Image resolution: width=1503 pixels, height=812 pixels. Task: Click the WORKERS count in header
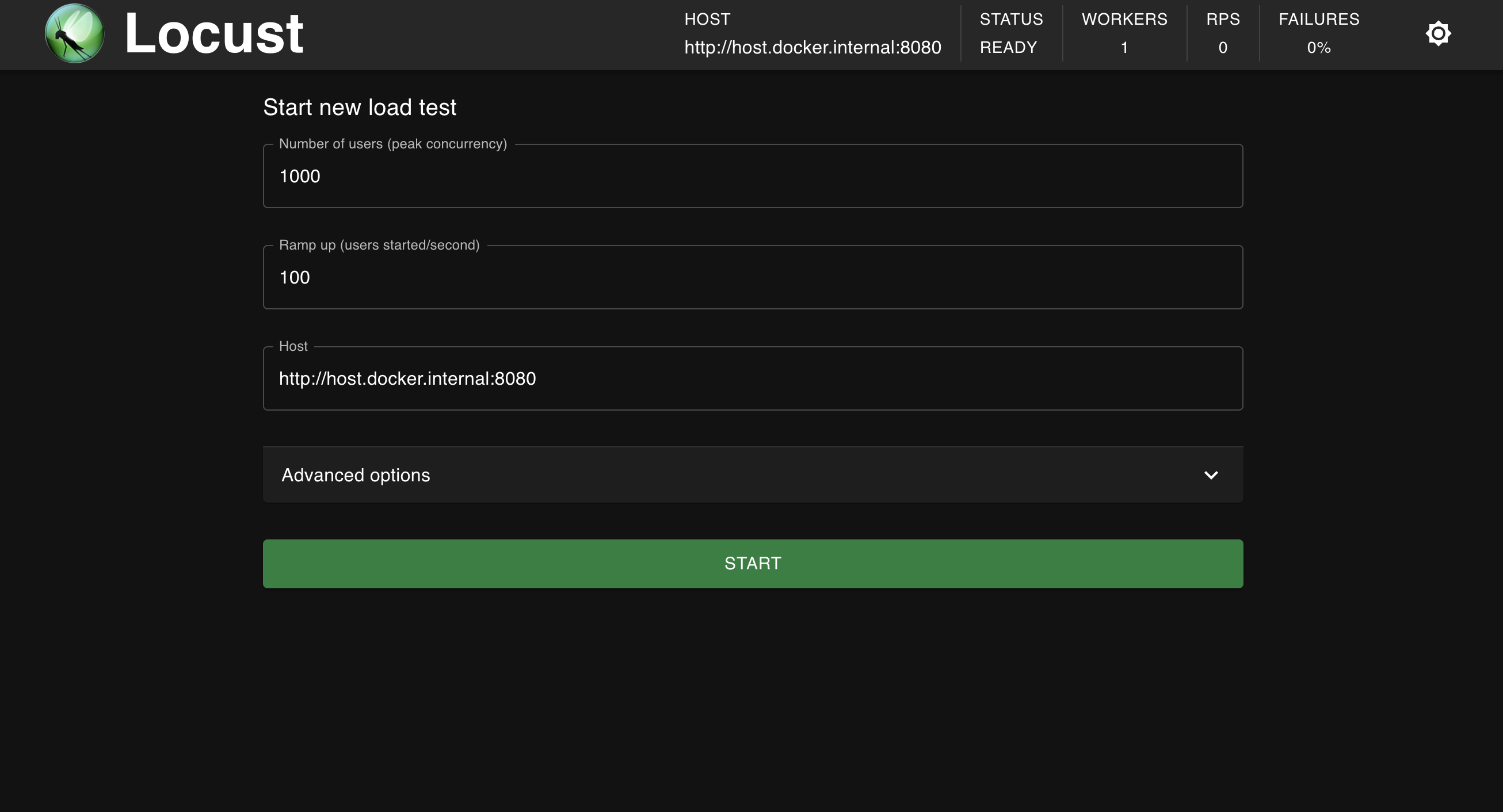tap(1124, 47)
